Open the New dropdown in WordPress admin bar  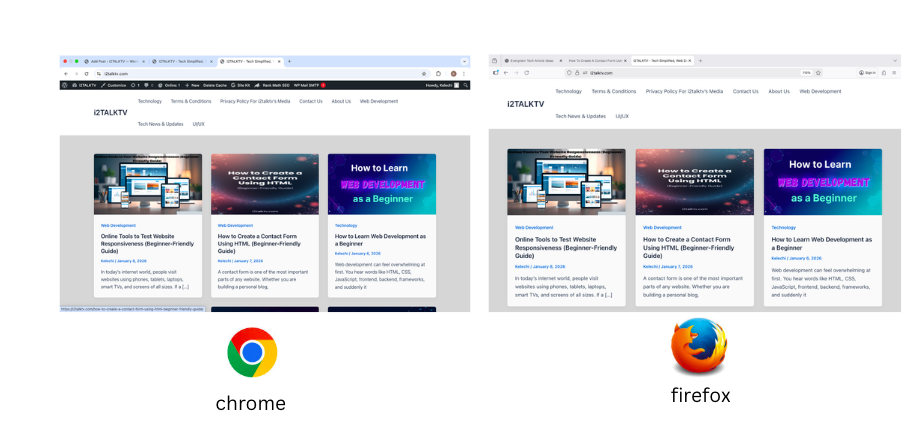[x=194, y=86]
